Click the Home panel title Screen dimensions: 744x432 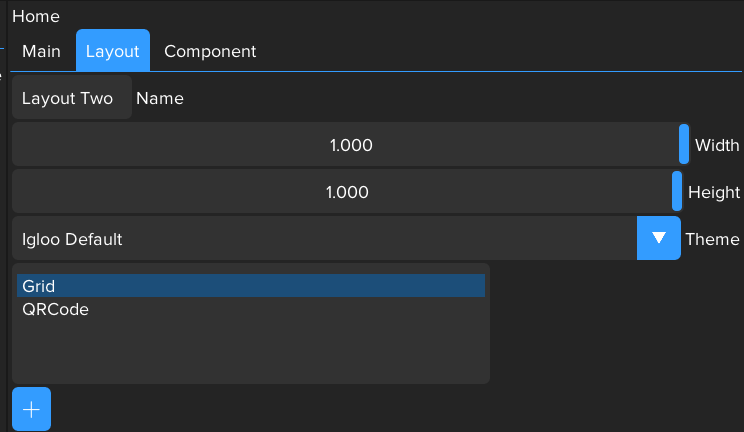coord(36,16)
